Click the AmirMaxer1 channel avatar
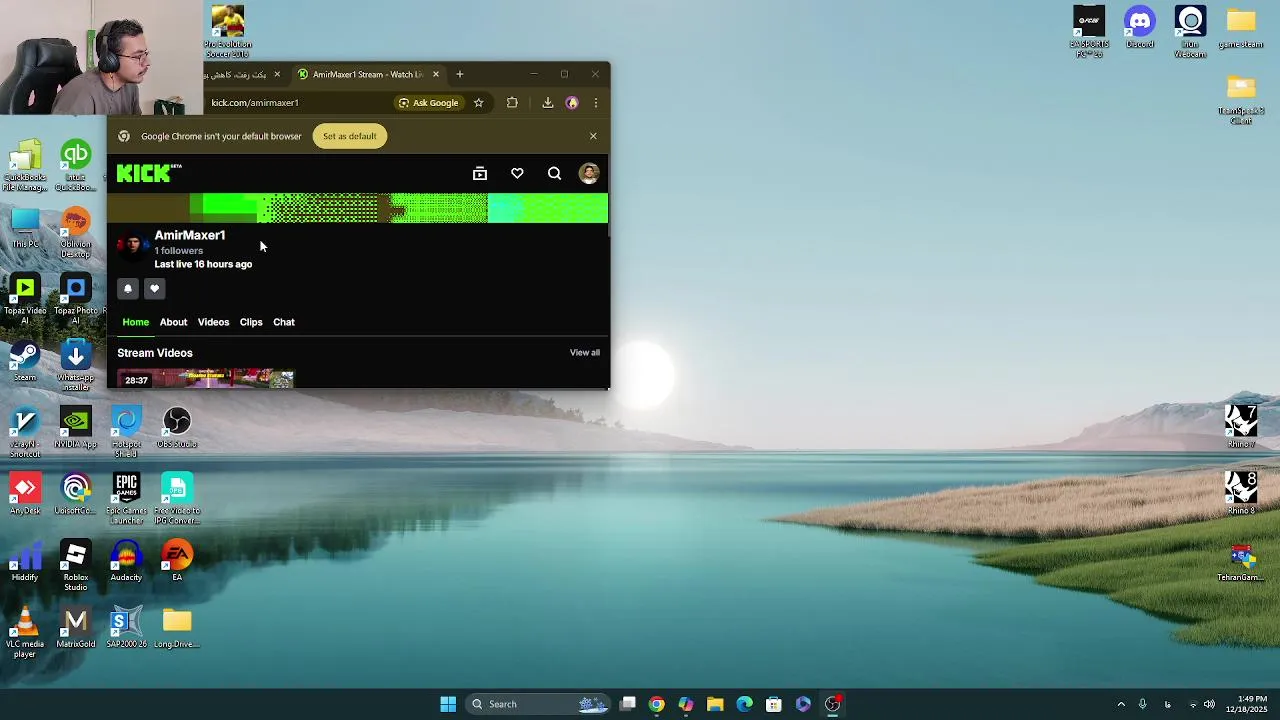1280x720 pixels. click(132, 246)
